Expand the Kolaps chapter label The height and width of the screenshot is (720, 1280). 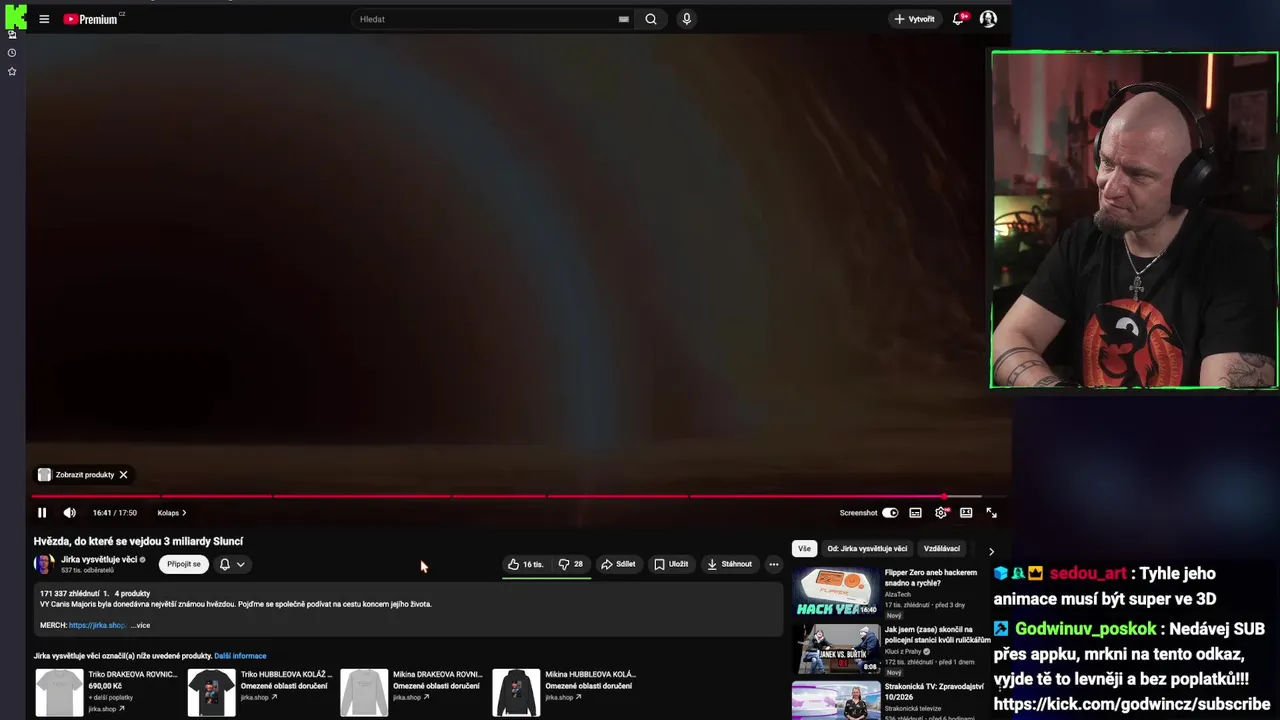click(172, 513)
